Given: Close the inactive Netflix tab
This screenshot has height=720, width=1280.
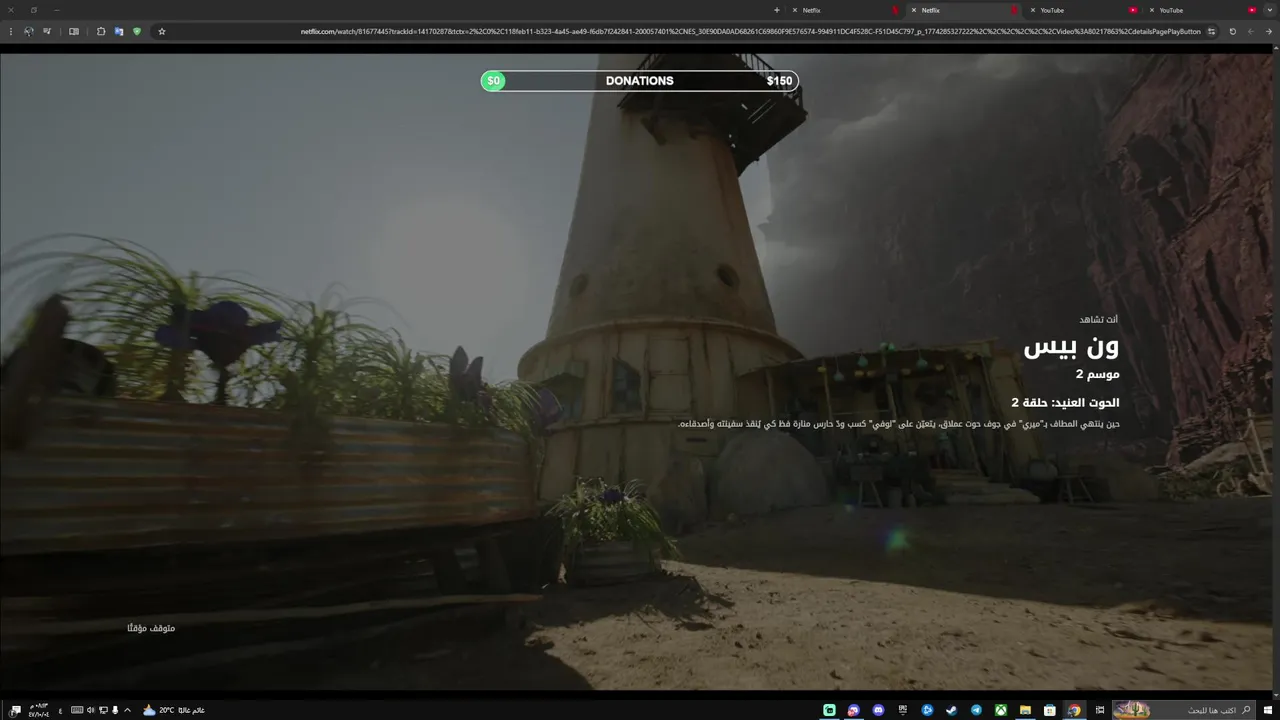Looking at the screenshot, I should tap(795, 10).
